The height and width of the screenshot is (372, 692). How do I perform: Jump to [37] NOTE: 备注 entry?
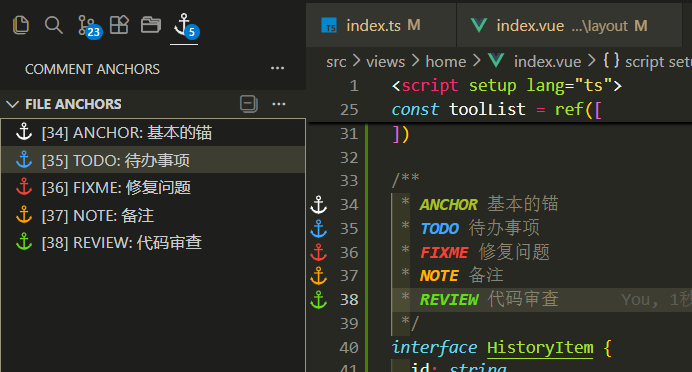pos(153,215)
